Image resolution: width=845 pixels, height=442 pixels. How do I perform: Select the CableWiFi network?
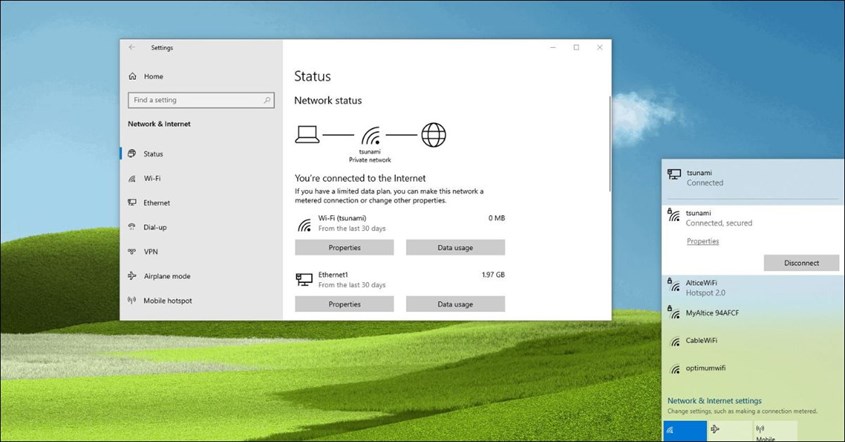pyautogui.click(x=753, y=341)
